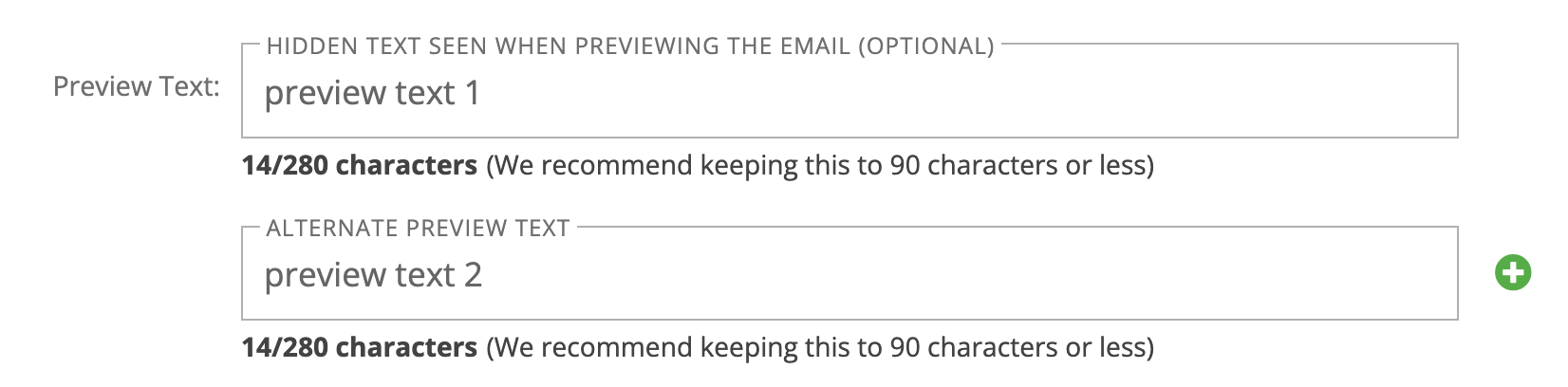Screen dimensions: 1568x387
Task: Click the second 90 characters recommendation note
Action: coord(820,348)
